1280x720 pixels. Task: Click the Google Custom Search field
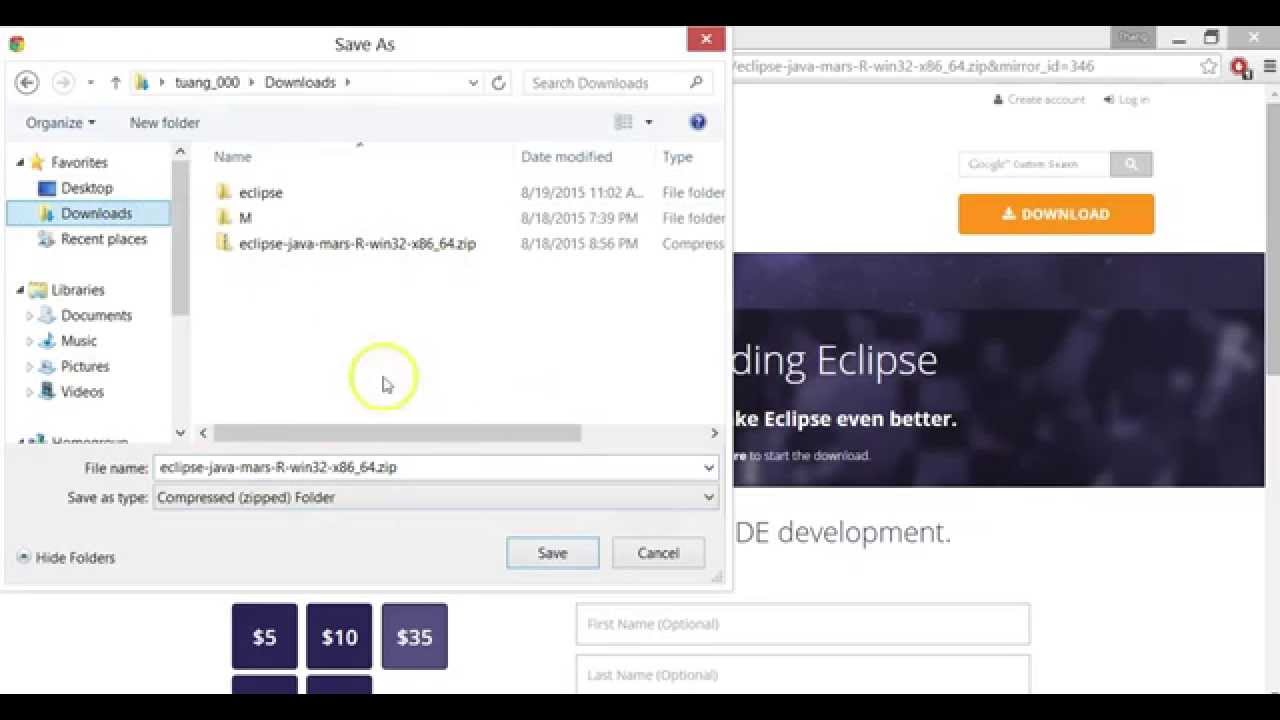pyautogui.click(x=1034, y=164)
